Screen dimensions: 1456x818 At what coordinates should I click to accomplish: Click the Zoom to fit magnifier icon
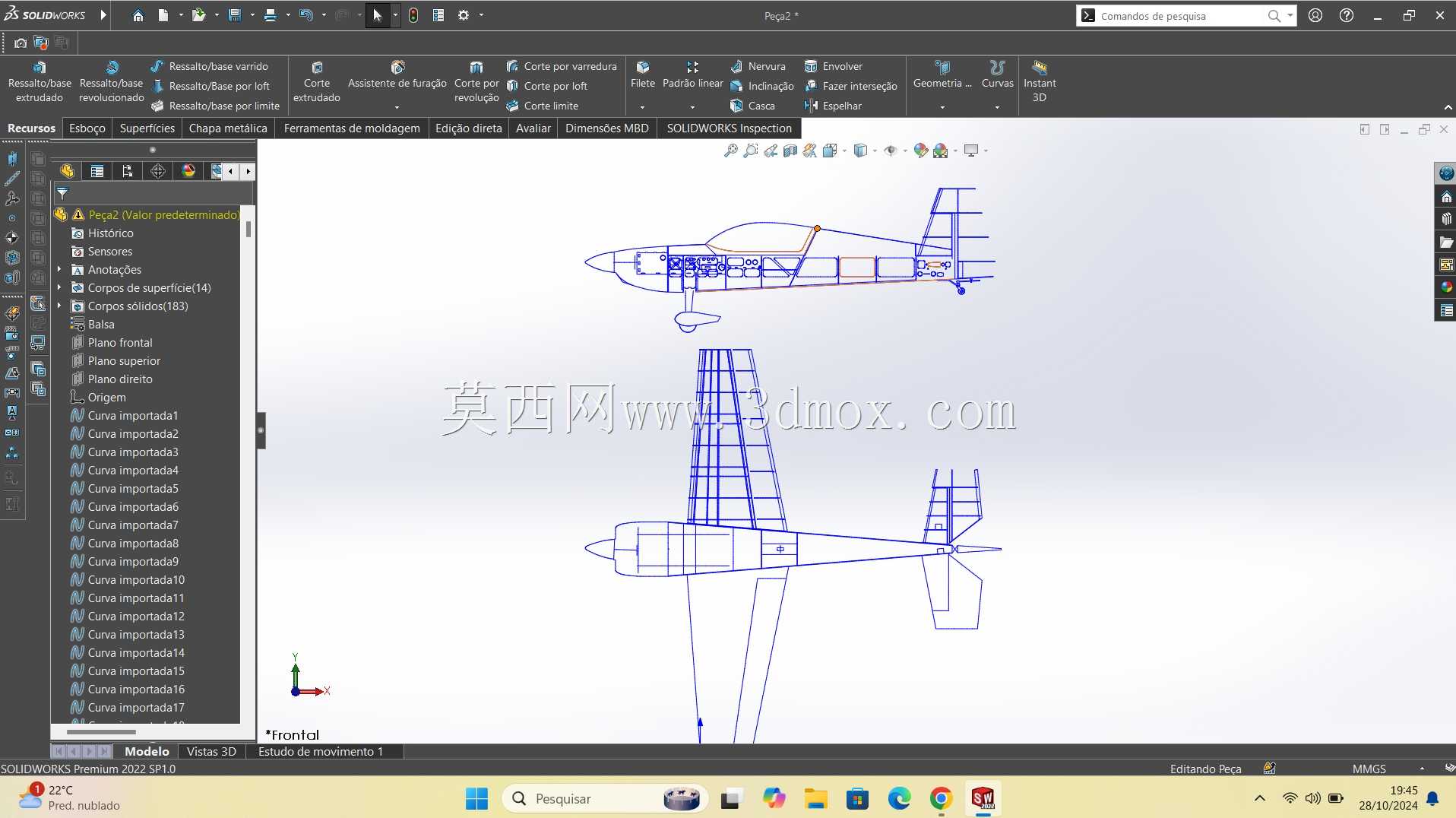(x=731, y=151)
